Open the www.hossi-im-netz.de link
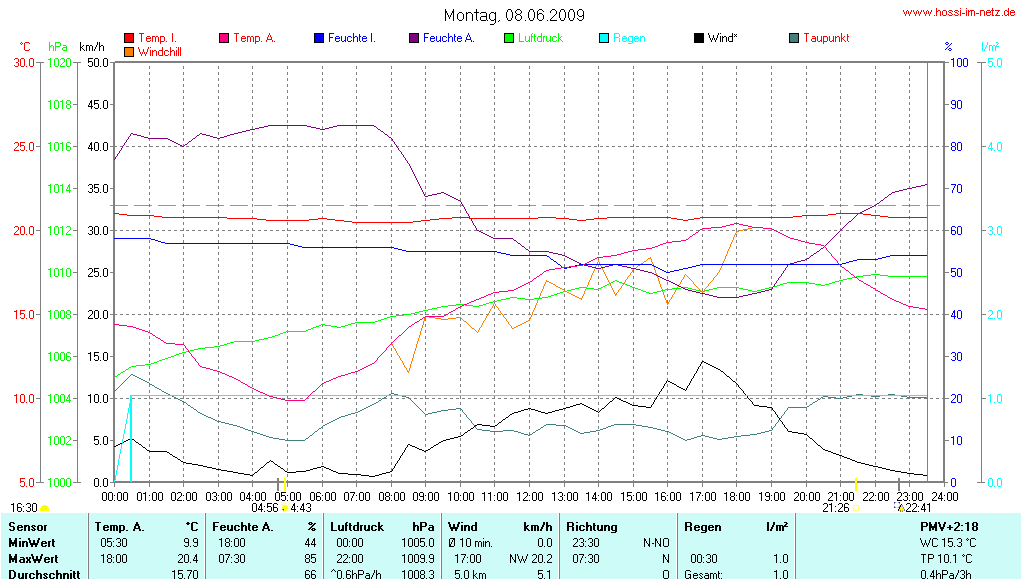Screen dimensions: 1021x579 point(960,13)
